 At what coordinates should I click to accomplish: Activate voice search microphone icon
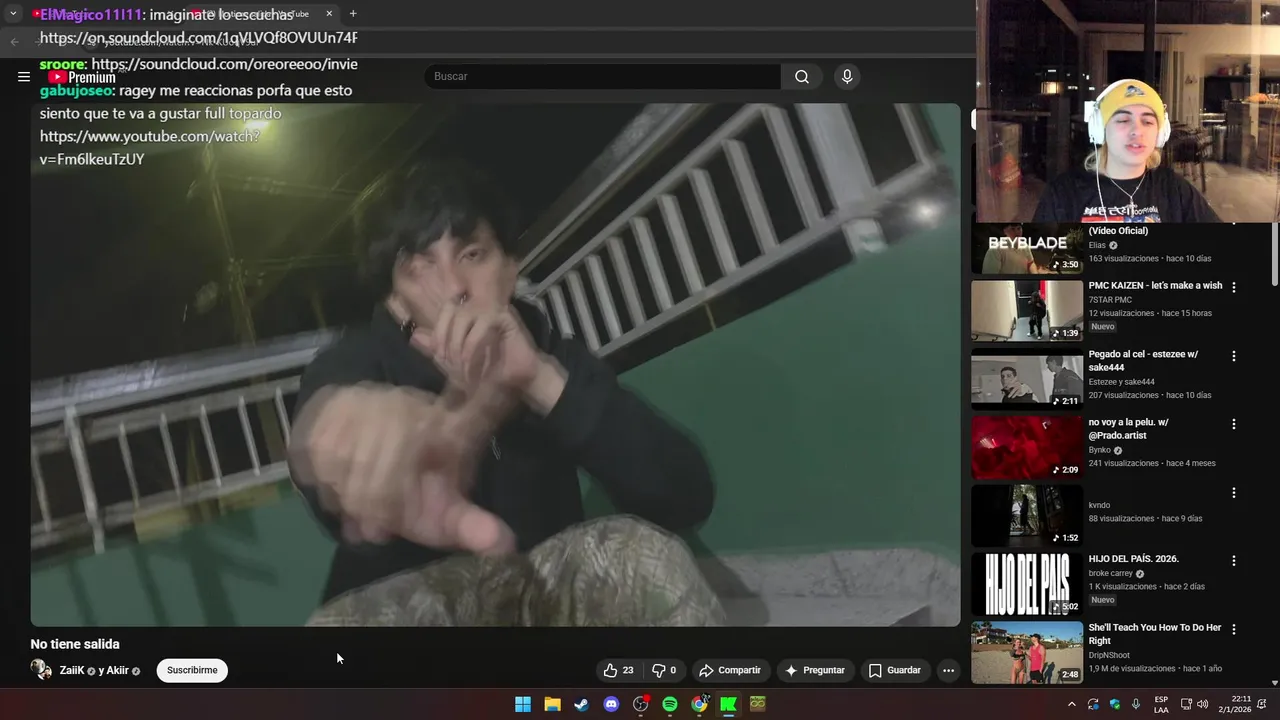point(847,76)
